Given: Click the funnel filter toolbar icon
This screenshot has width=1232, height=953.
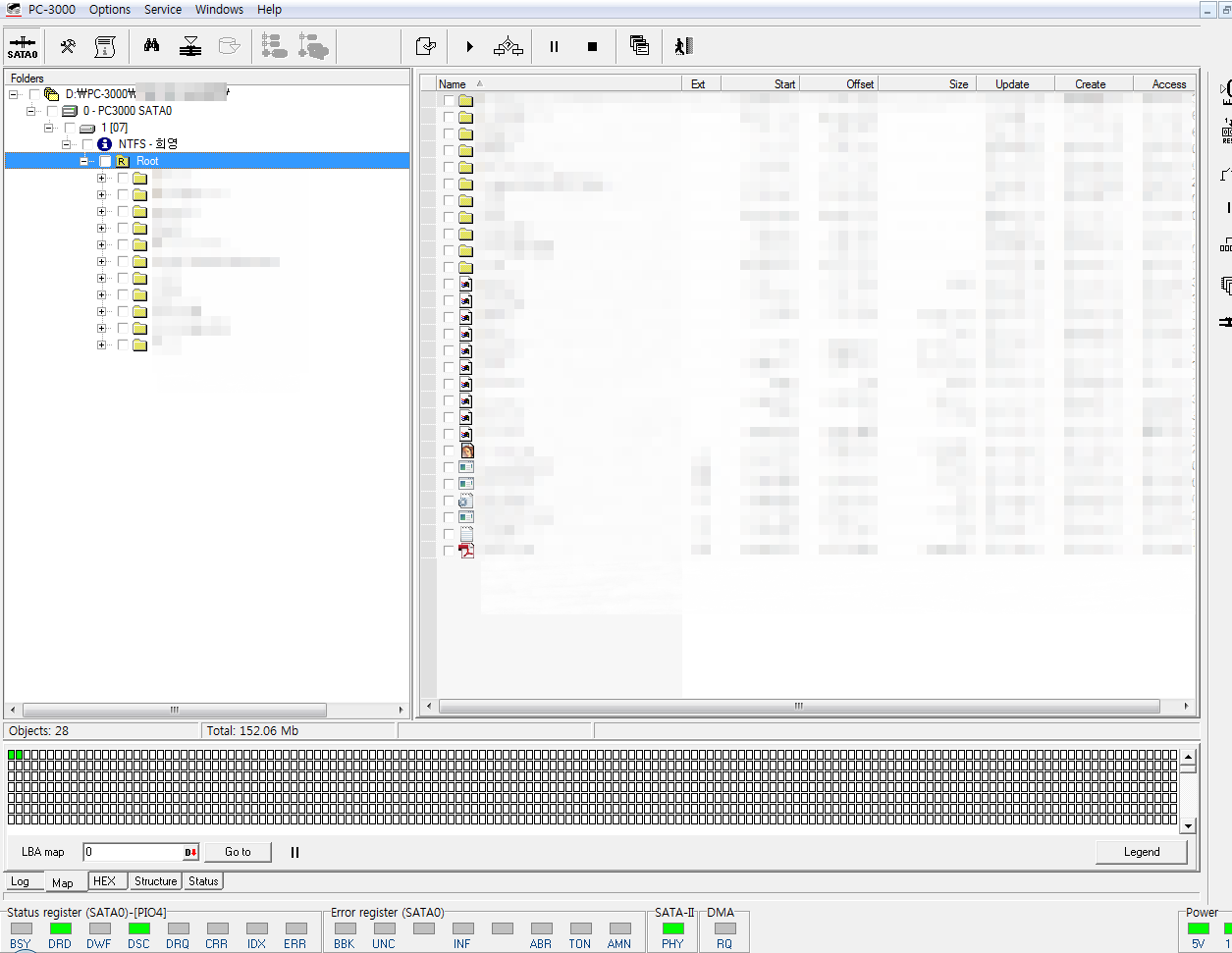Looking at the screenshot, I should point(191,46).
